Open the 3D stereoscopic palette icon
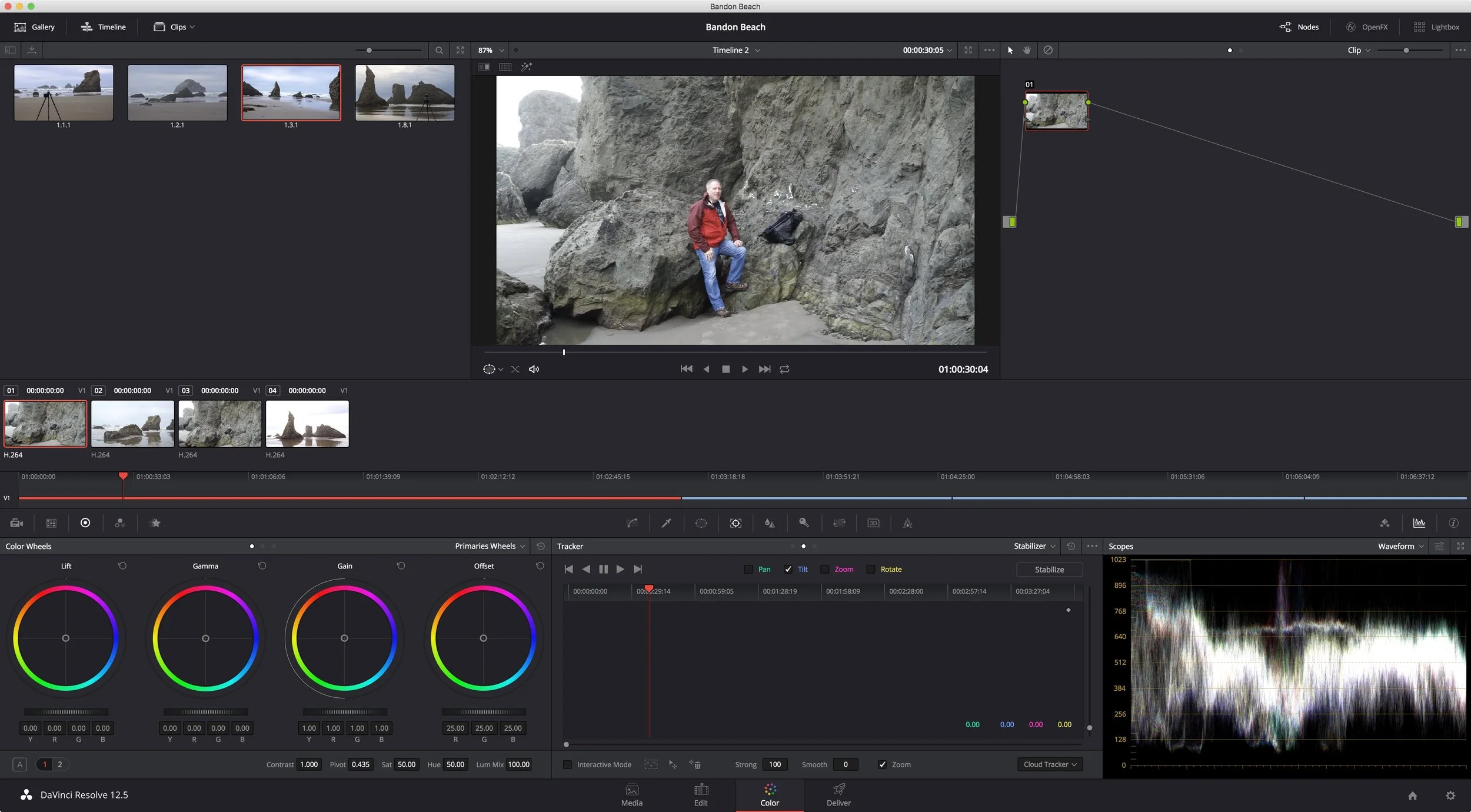This screenshot has width=1471, height=812. [873, 523]
